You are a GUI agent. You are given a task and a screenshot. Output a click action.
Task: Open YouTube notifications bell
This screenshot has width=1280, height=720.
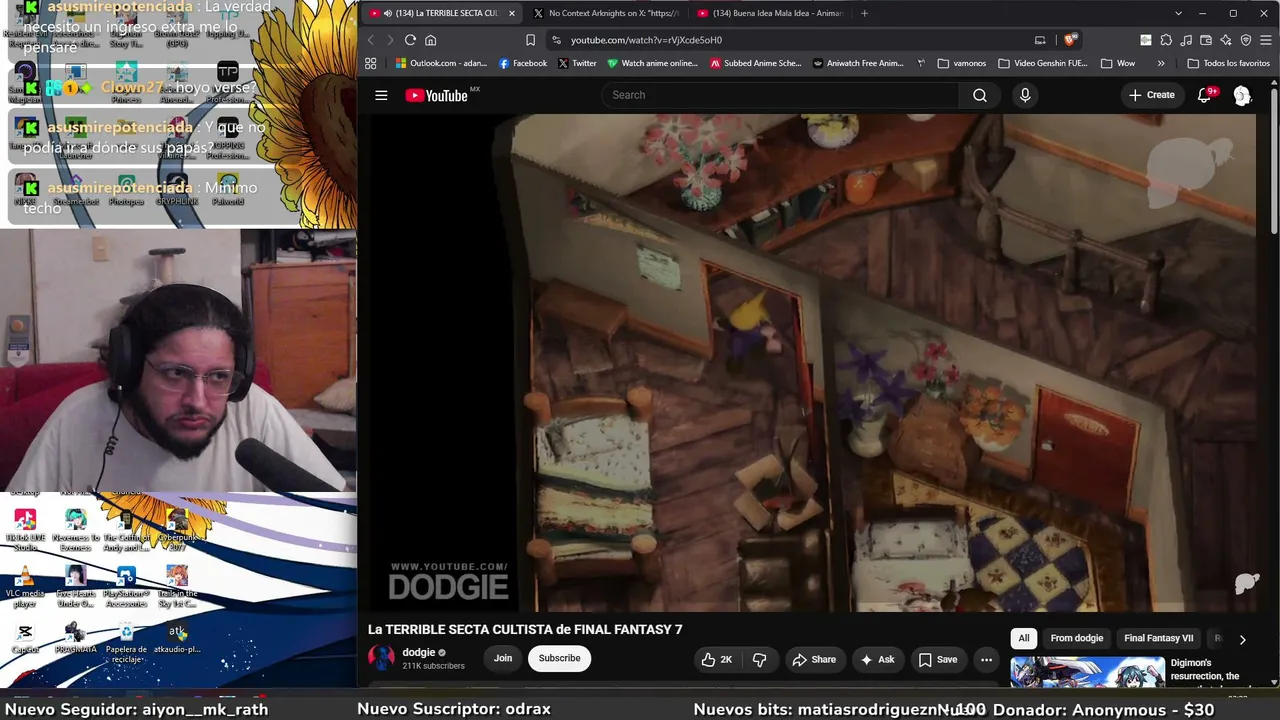click(1205, 95)
